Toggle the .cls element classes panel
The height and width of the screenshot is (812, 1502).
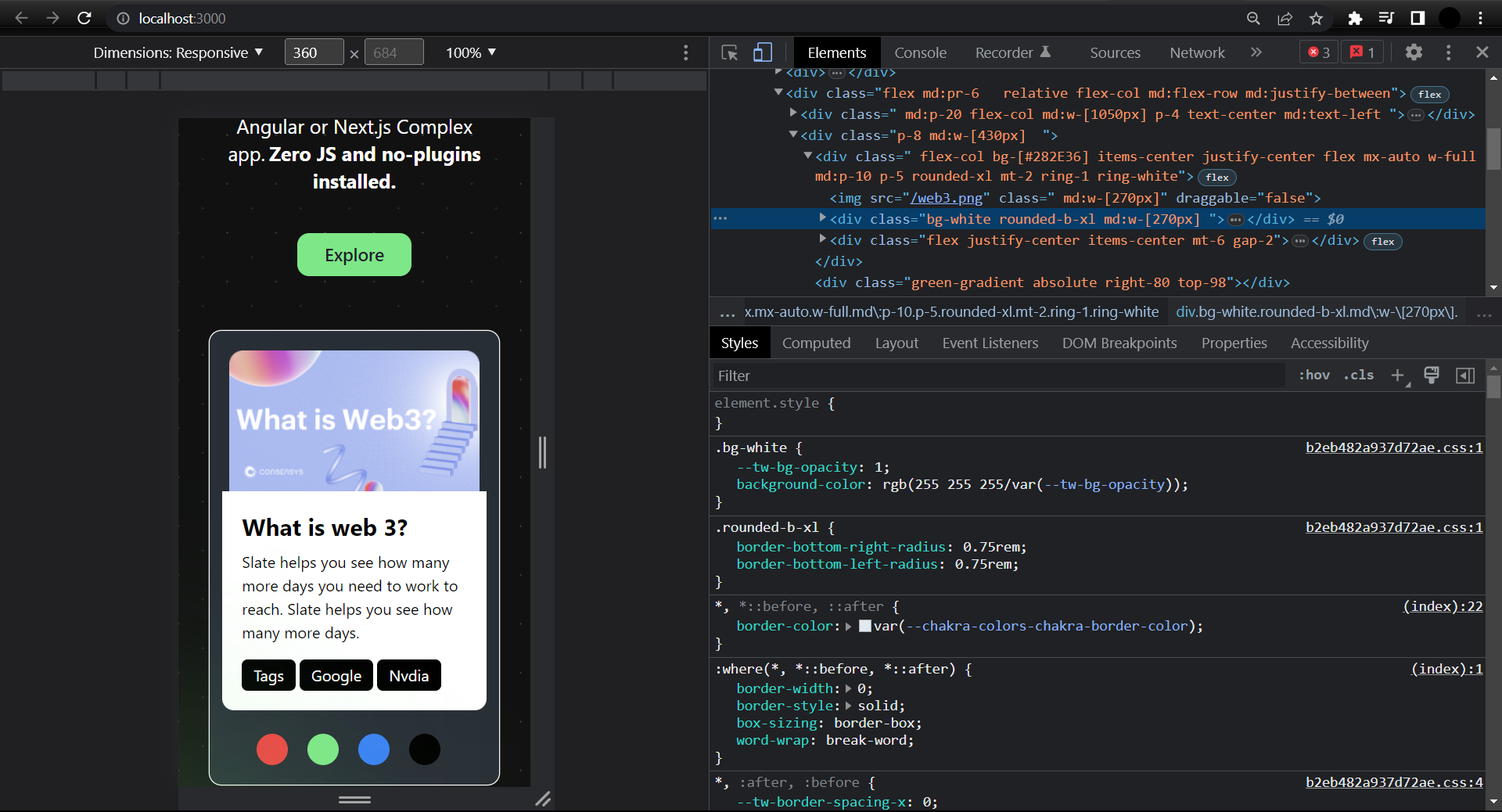(x=1359, y=375)
